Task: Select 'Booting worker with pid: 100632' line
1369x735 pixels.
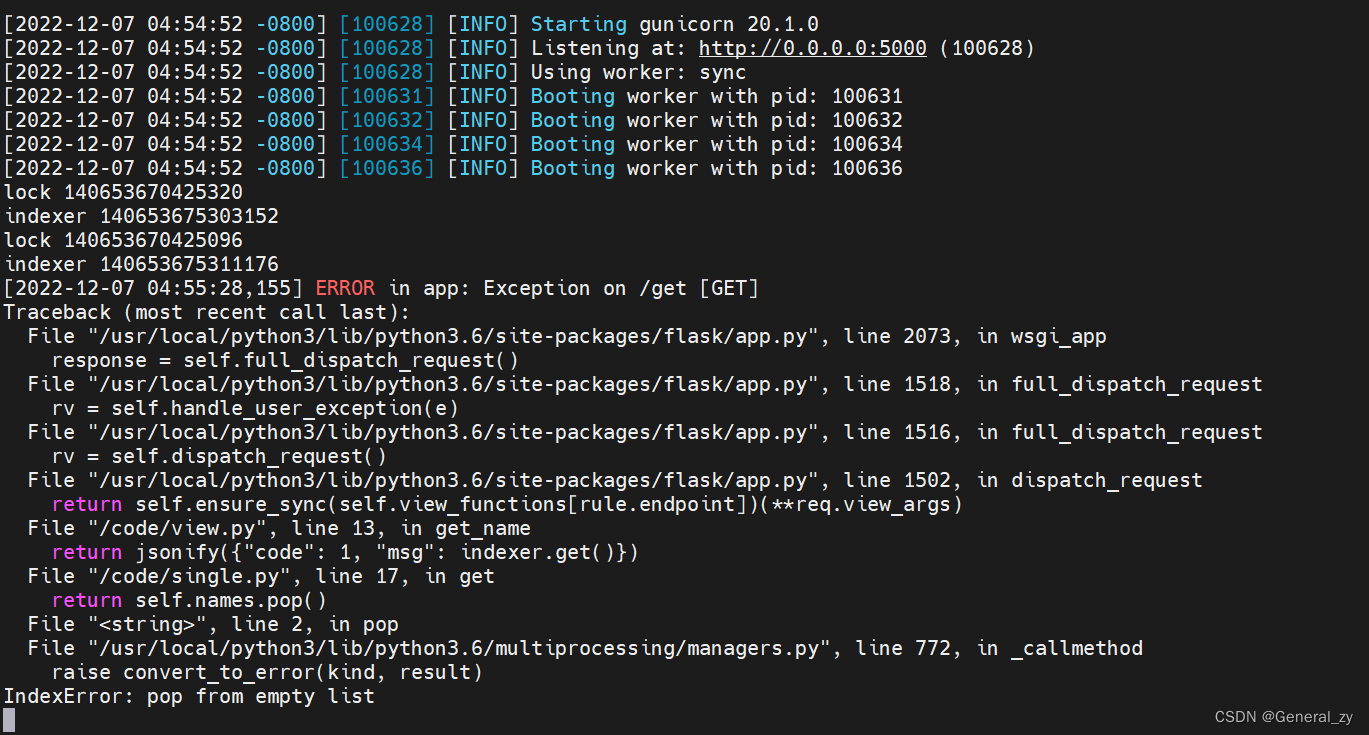Action: coord(716,120)
